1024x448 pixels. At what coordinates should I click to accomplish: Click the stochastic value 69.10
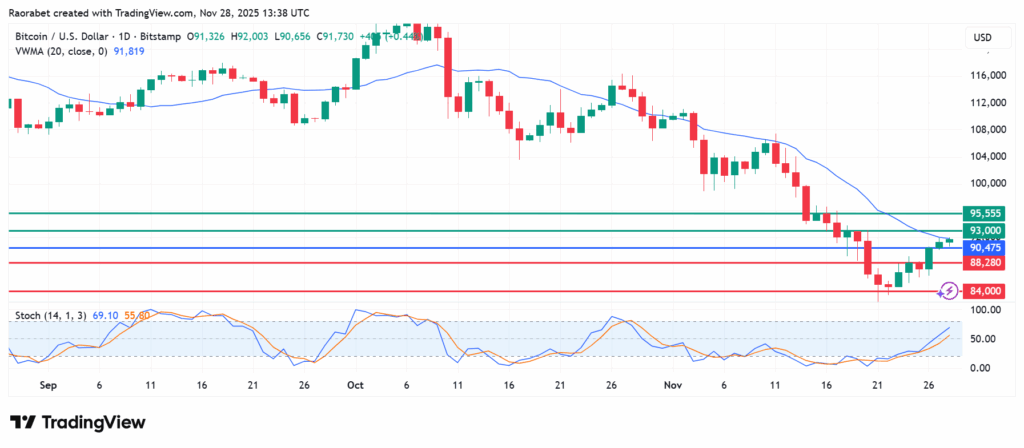[107, 315]
